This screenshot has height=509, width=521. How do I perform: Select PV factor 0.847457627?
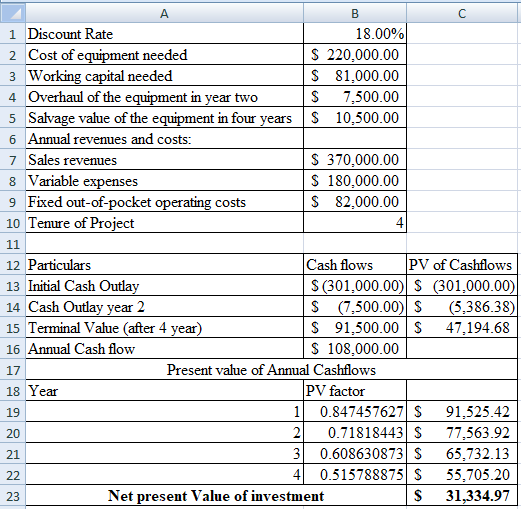coord(355,412)
